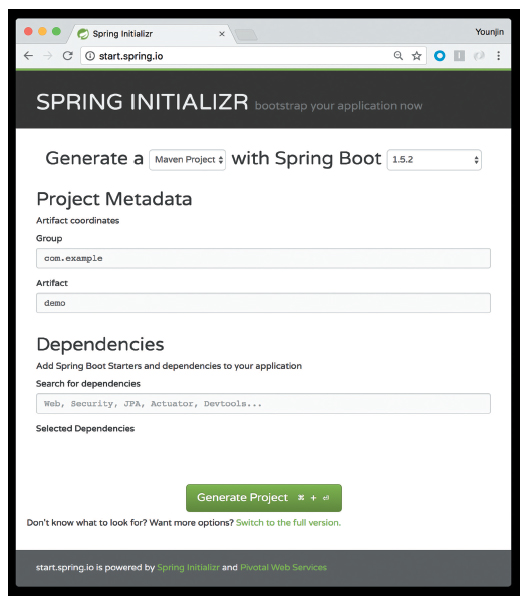This screenshot has height=607, width=528.
Task: Click the Generate Project button
Action: (x=264, y=498)
